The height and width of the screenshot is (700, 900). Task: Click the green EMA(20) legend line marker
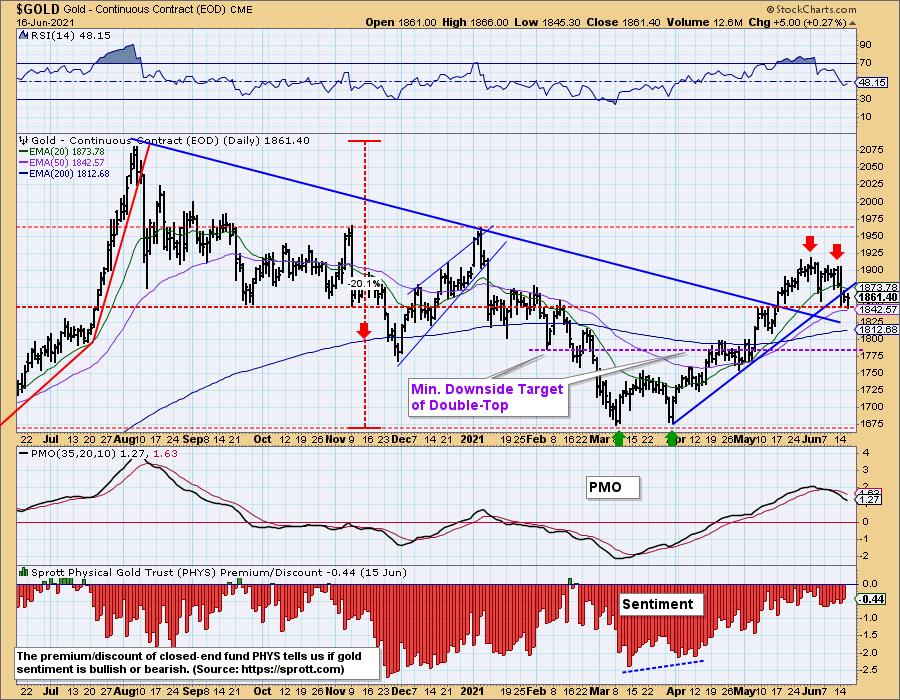tap(24, 152)
